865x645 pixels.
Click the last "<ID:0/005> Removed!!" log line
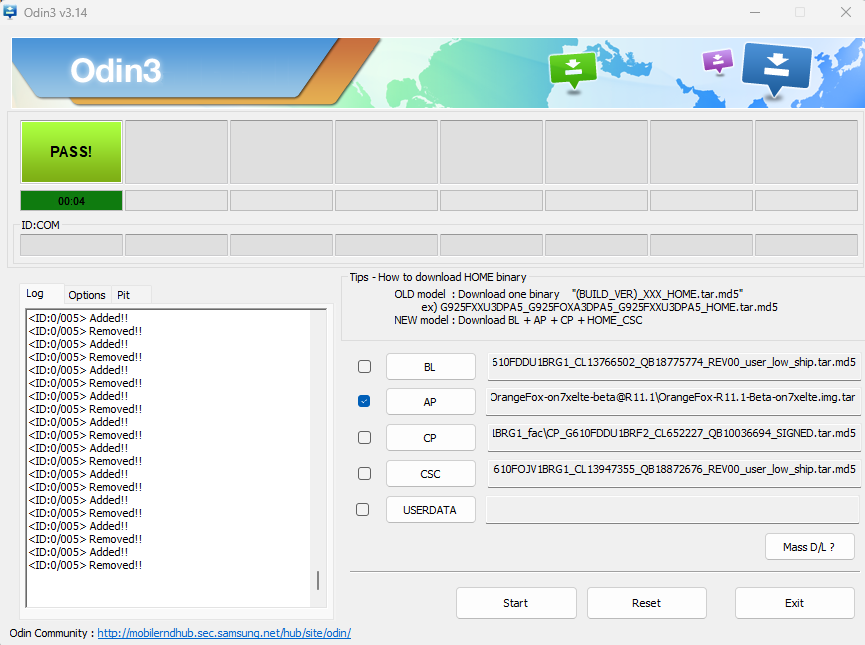[86, 565]
